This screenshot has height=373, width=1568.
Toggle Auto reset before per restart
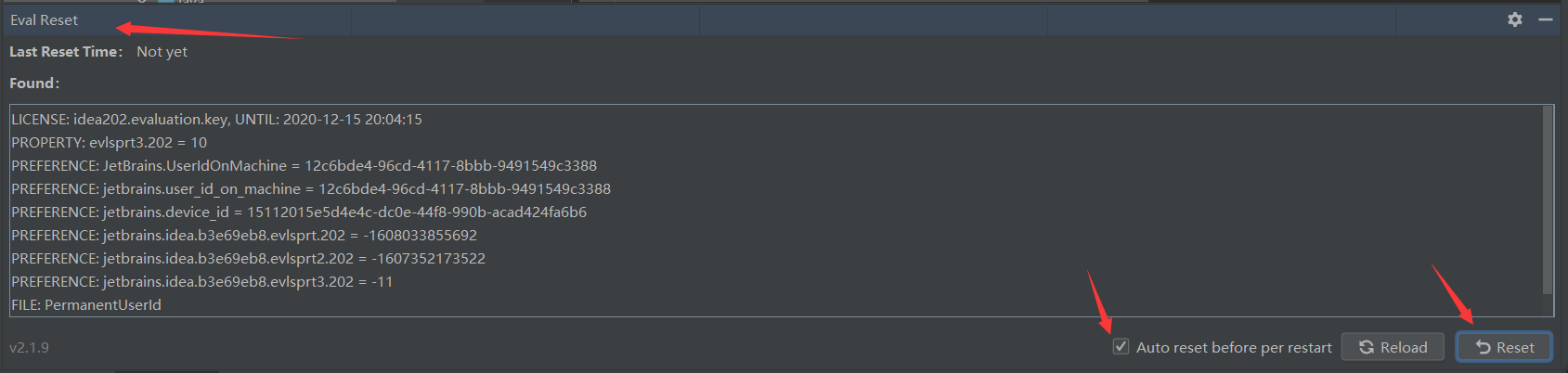[x=1121, y=347]
